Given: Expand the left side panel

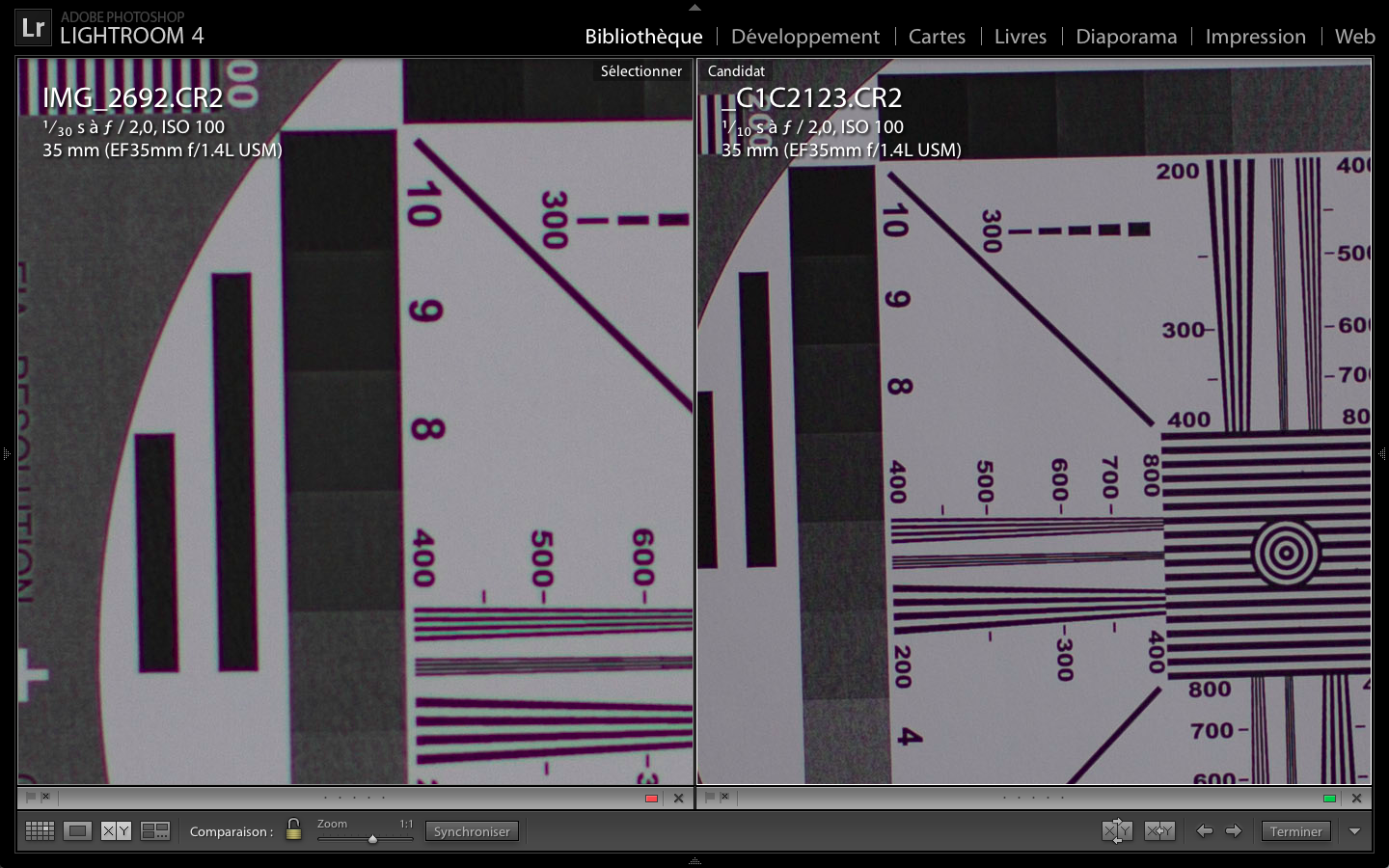Looking at the screenshot, I should 6,452.
